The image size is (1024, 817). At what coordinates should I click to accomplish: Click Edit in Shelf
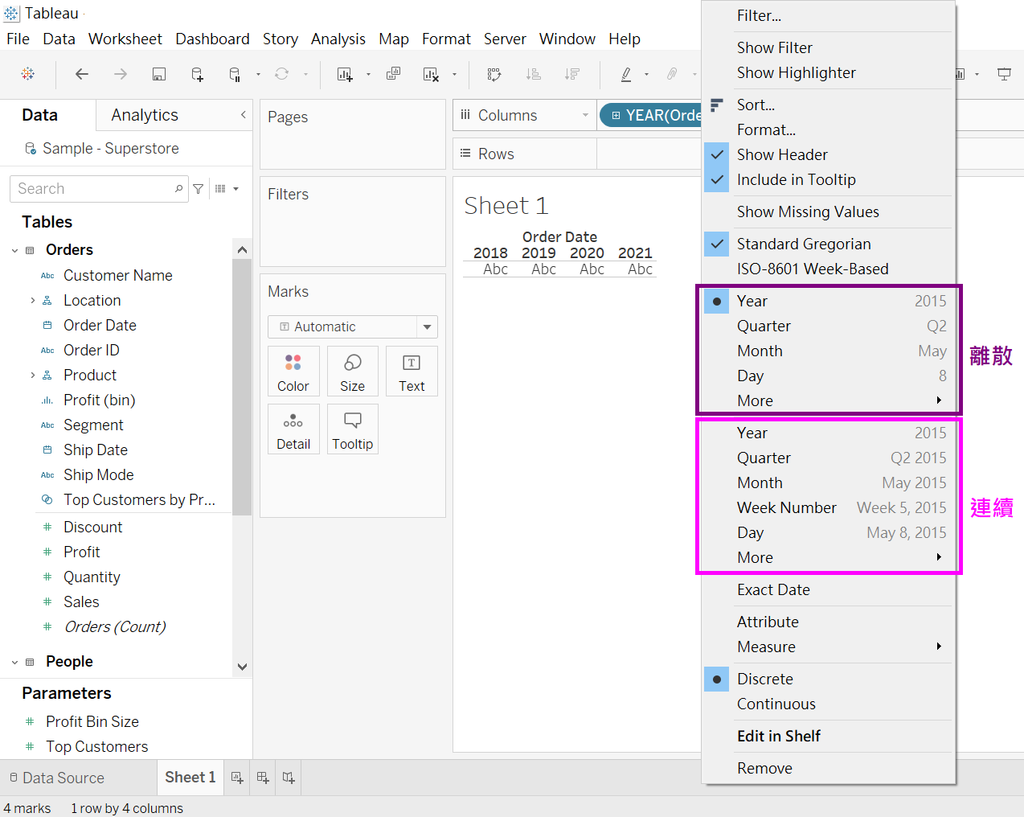pos(828,736)
